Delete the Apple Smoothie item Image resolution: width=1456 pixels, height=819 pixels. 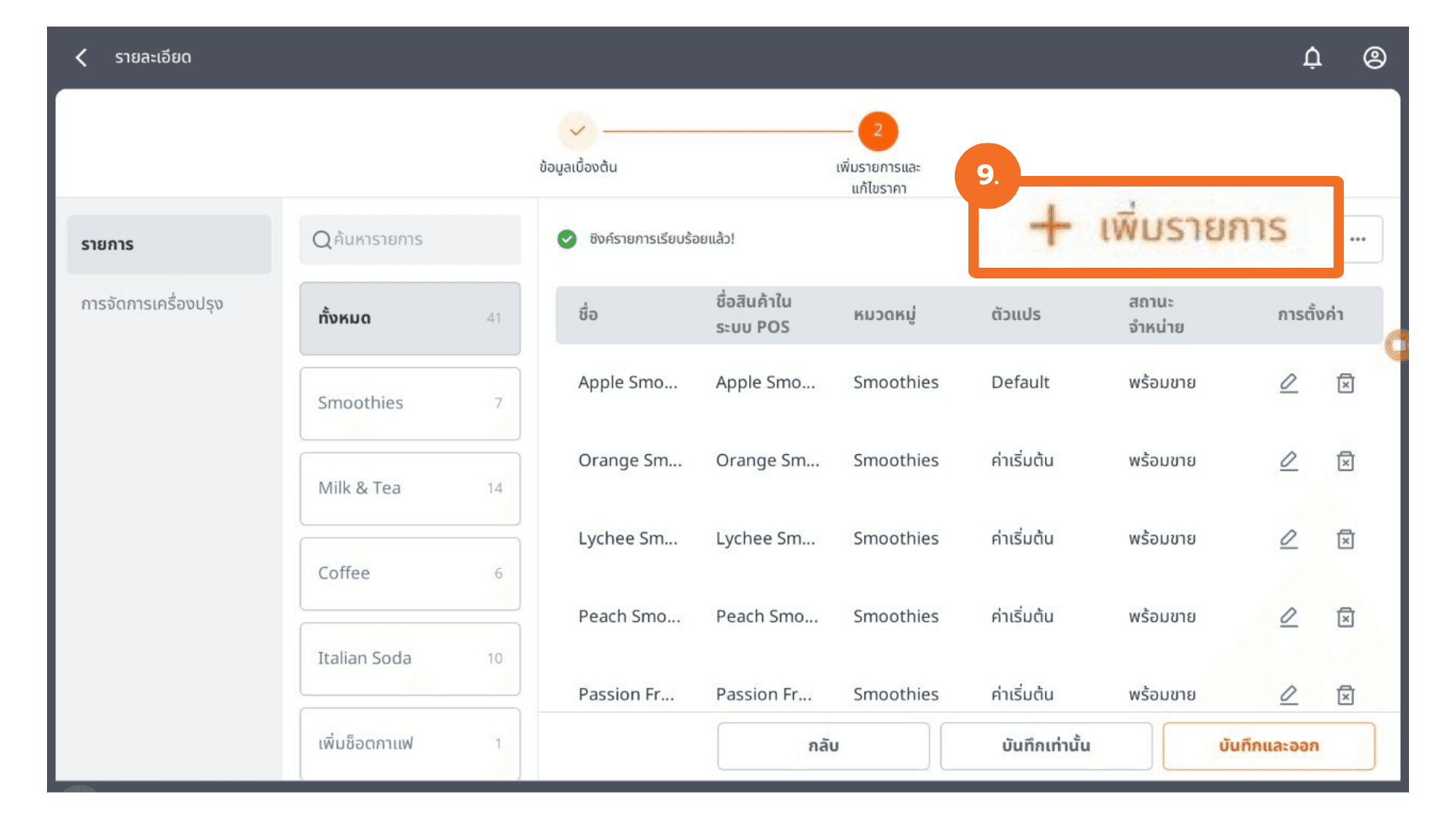pos(1345,383)
